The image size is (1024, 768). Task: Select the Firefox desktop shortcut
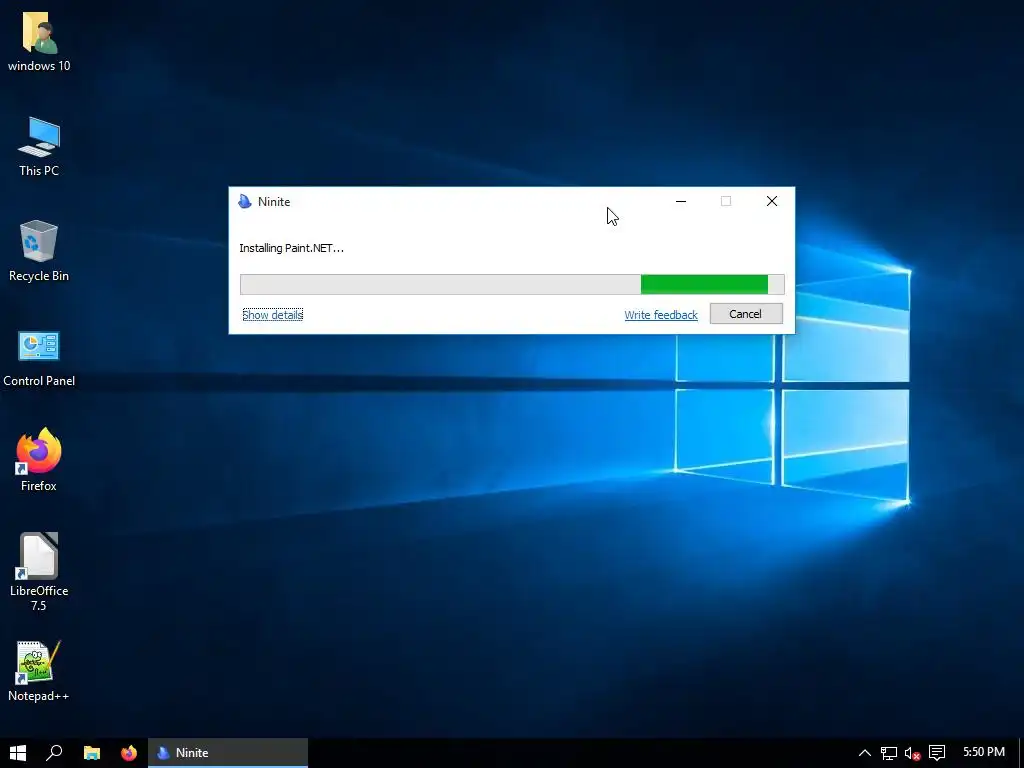click(39, 460)
